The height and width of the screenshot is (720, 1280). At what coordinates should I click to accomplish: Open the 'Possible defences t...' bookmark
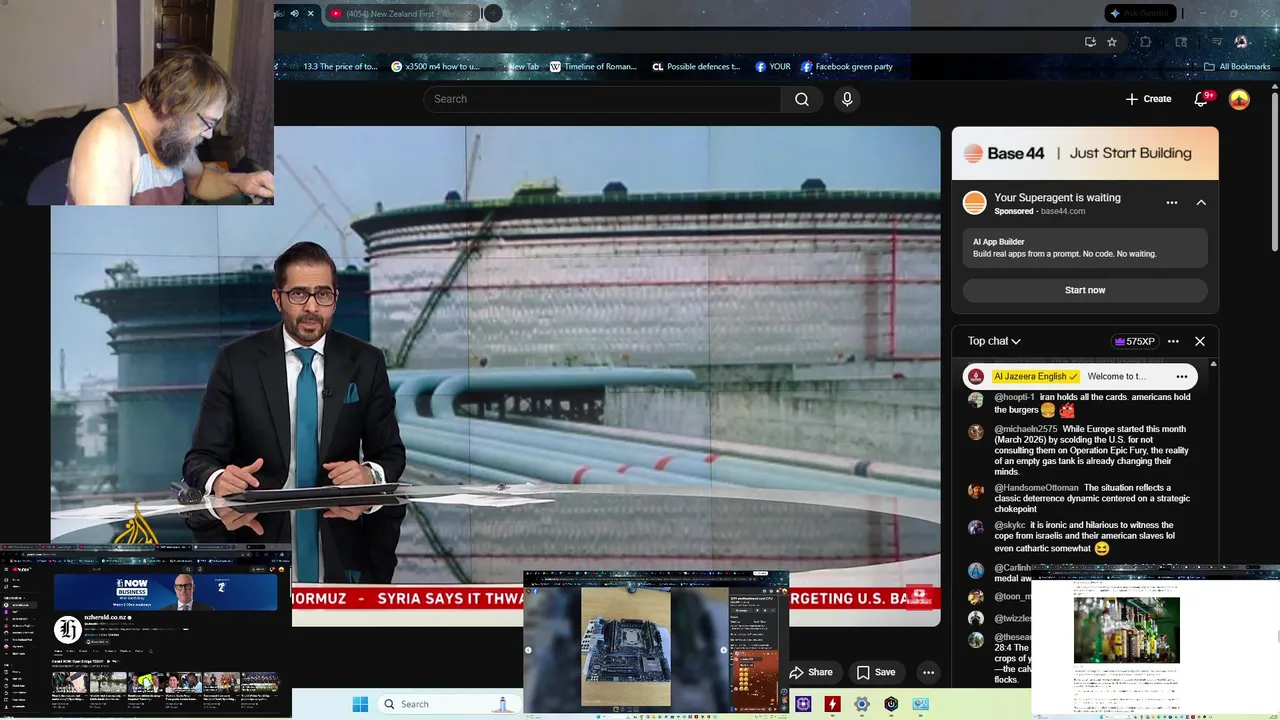click(x=696, y=67)
